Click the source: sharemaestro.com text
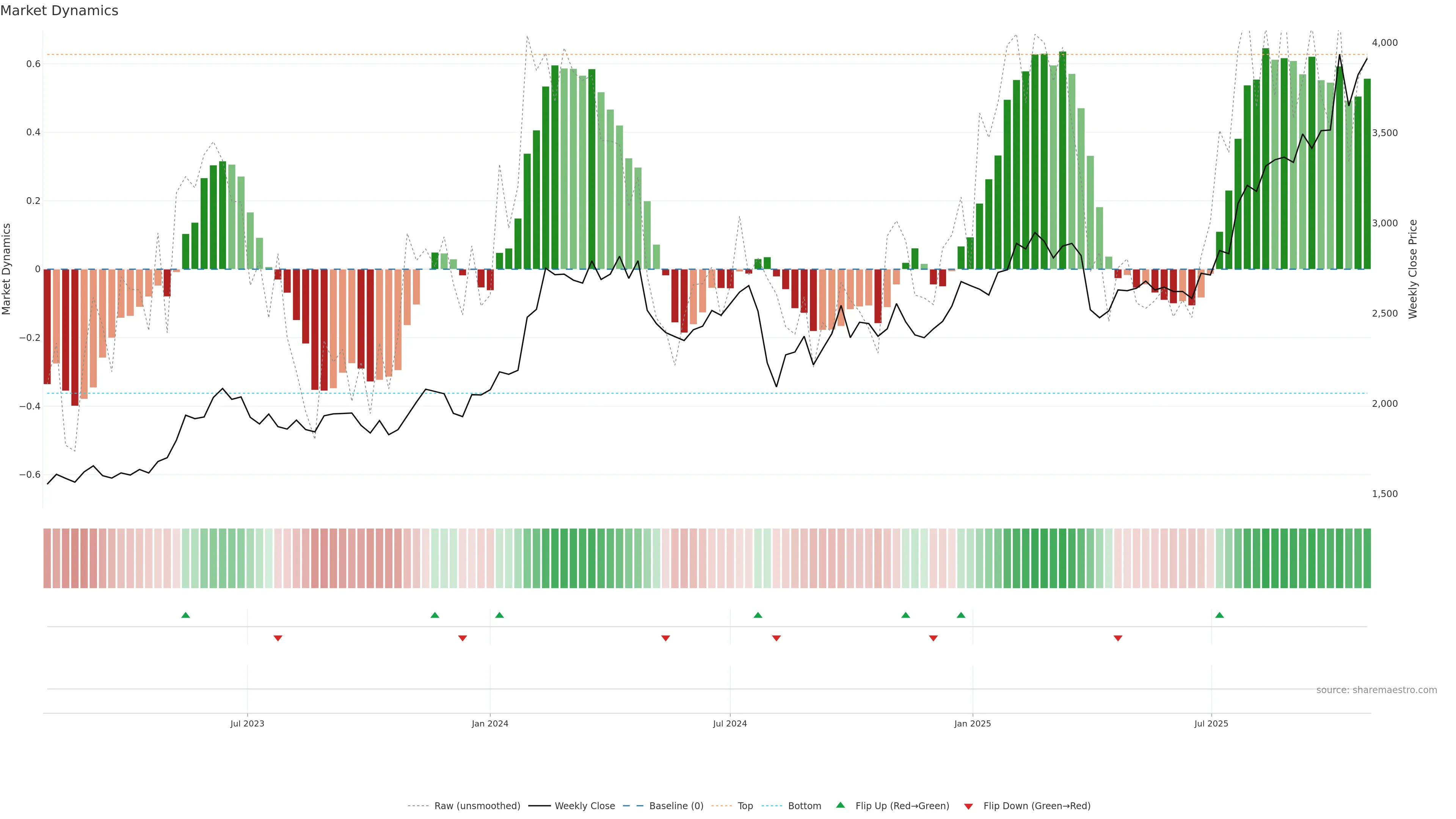 point(1376,690)
